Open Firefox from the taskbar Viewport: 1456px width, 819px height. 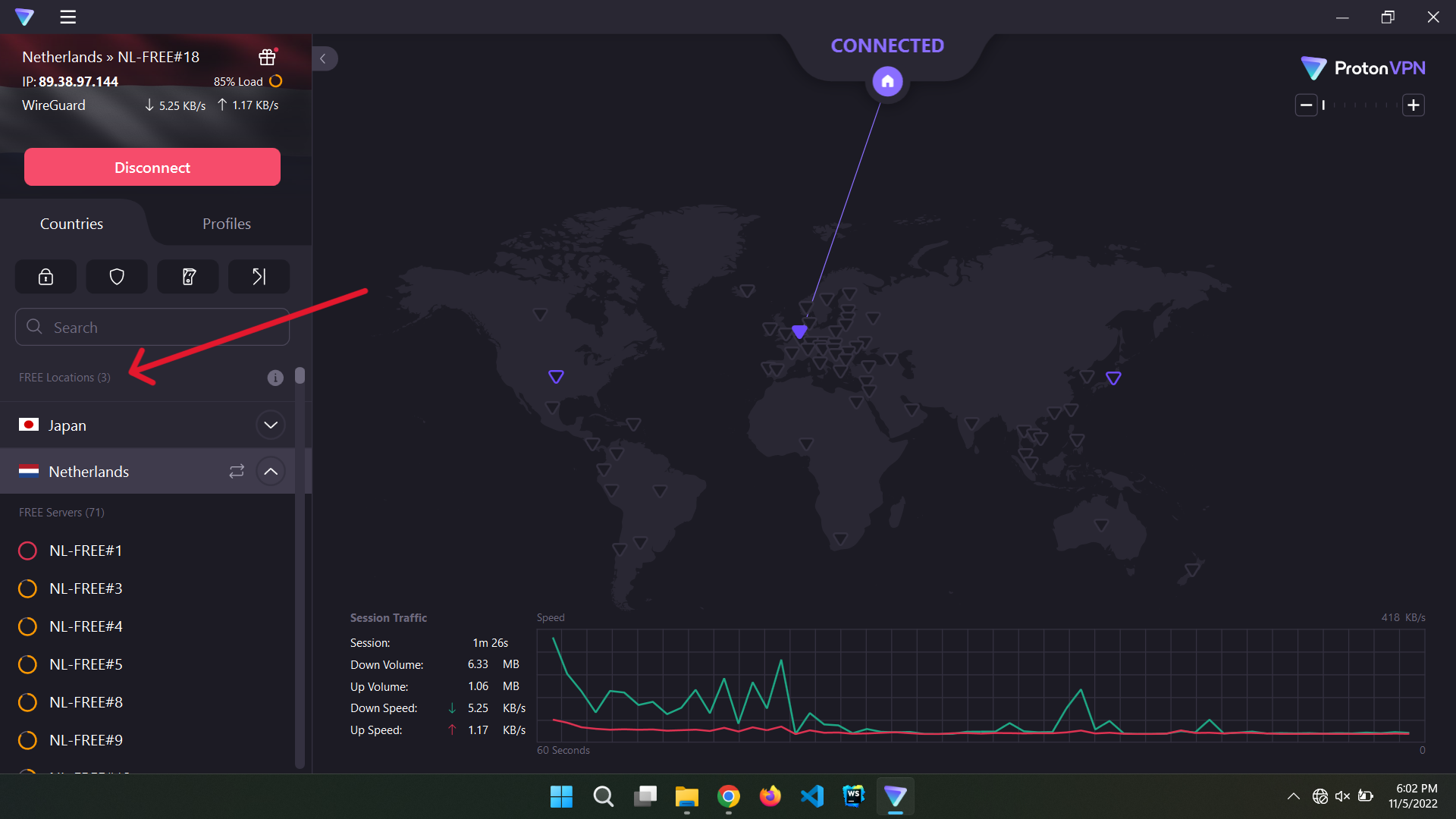coord(770,796)
